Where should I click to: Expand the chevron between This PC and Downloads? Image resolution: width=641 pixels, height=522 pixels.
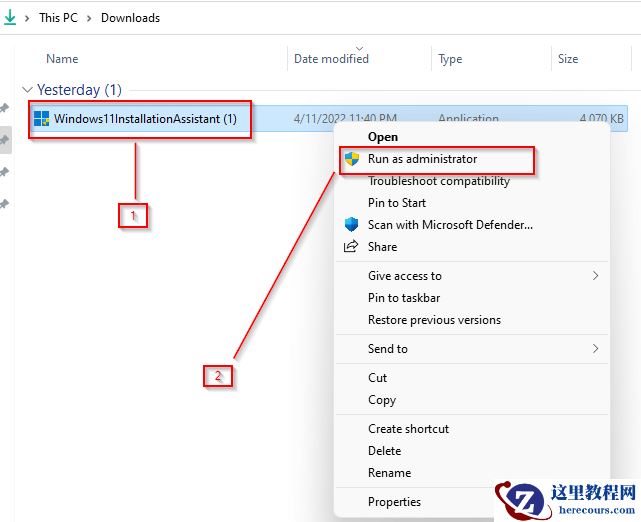coord(89,18)
